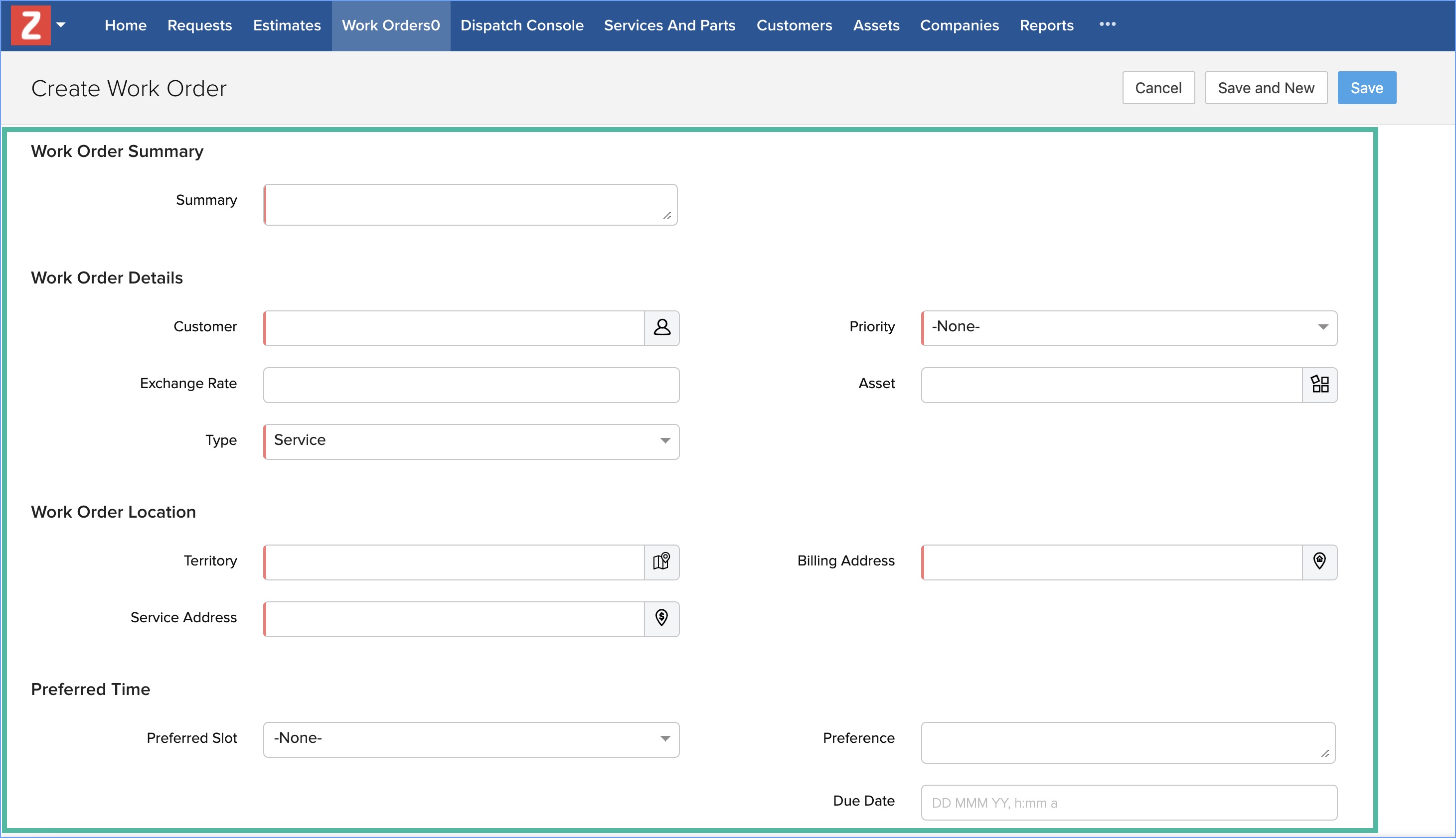1456x838 pixels.
Task: Click the Save and New button
Action: [x=1266, y=88]
